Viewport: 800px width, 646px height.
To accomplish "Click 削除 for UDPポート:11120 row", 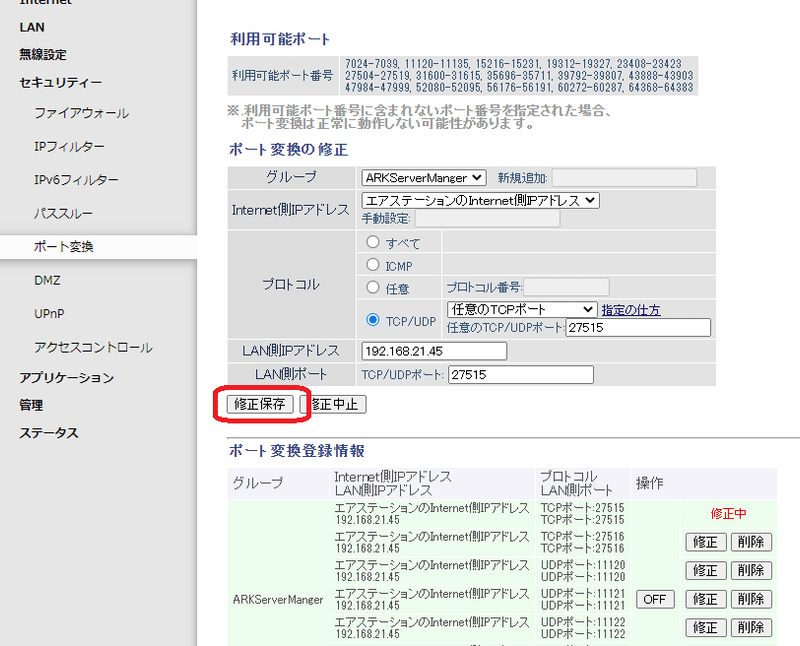I will click(x=751, y=570).
